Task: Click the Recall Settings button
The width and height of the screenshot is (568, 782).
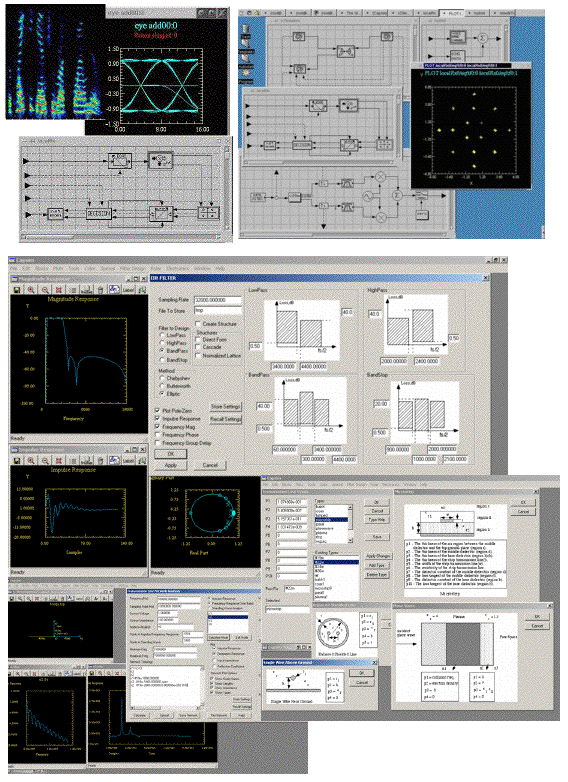Action: click(225, 419)
